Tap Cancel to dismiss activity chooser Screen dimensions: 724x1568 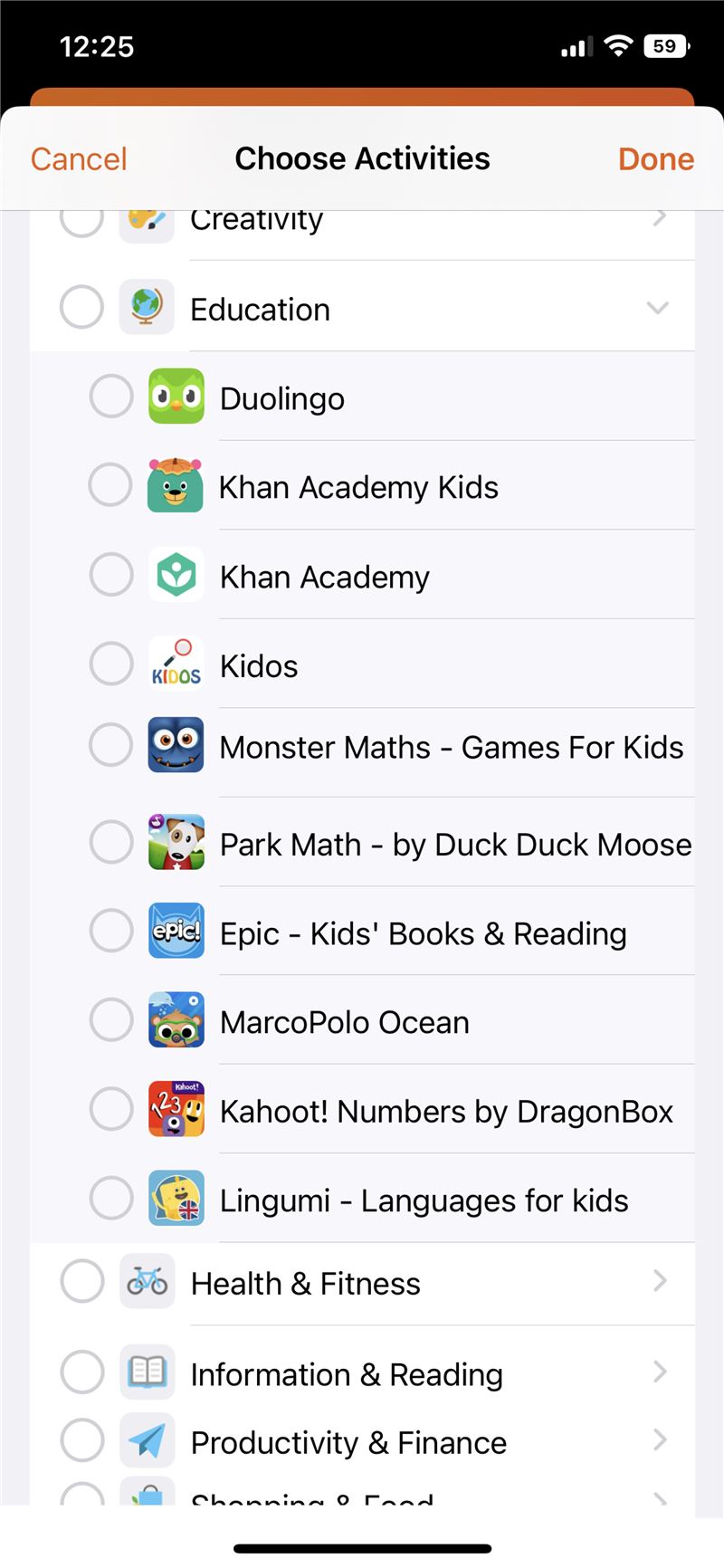pos(79,159)
